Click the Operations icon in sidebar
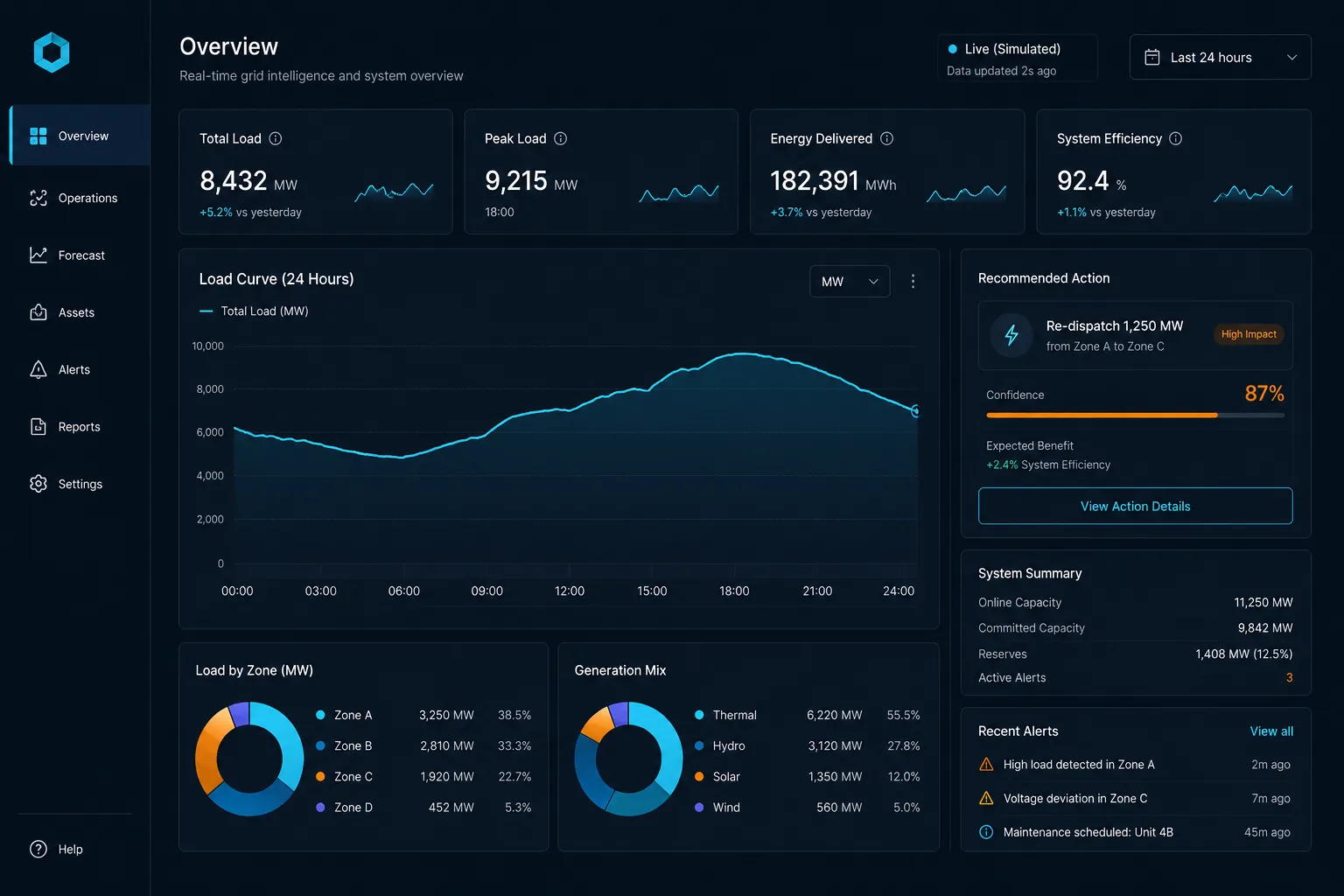 pyautogui.click(x=38, y=198)
